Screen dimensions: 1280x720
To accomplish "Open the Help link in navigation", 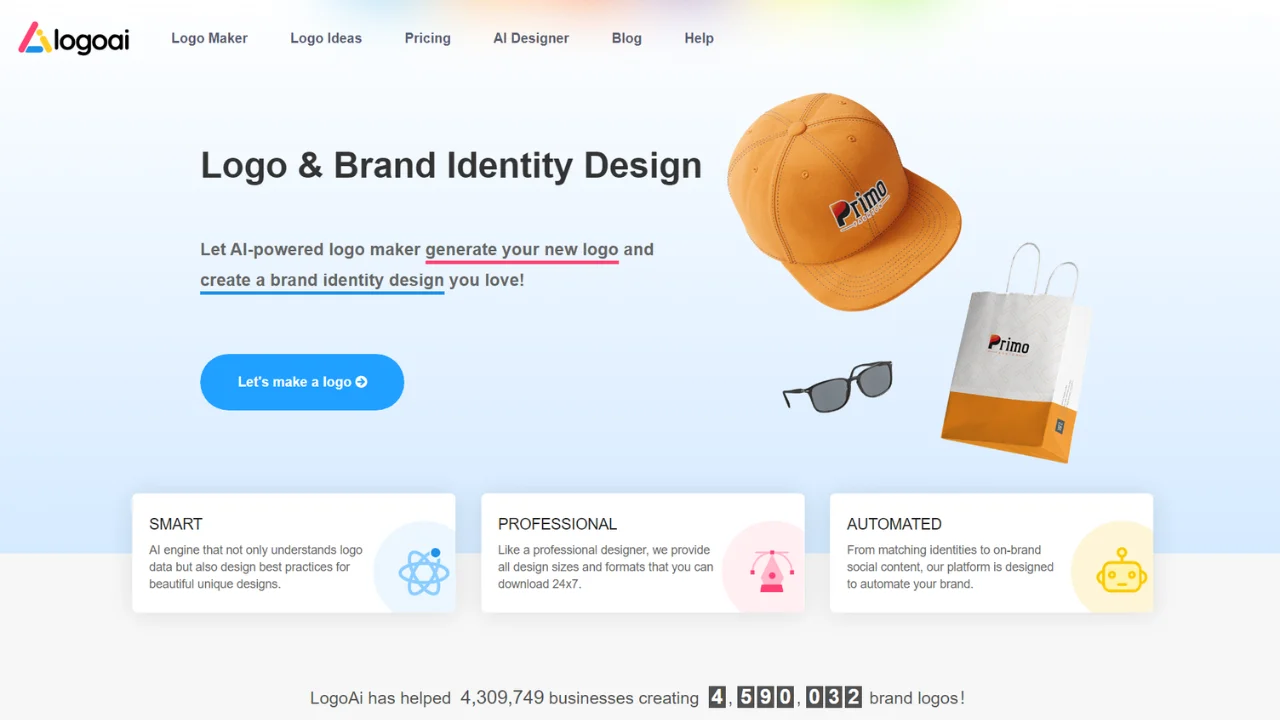I will pyautogui.click(x=699, y=38).
